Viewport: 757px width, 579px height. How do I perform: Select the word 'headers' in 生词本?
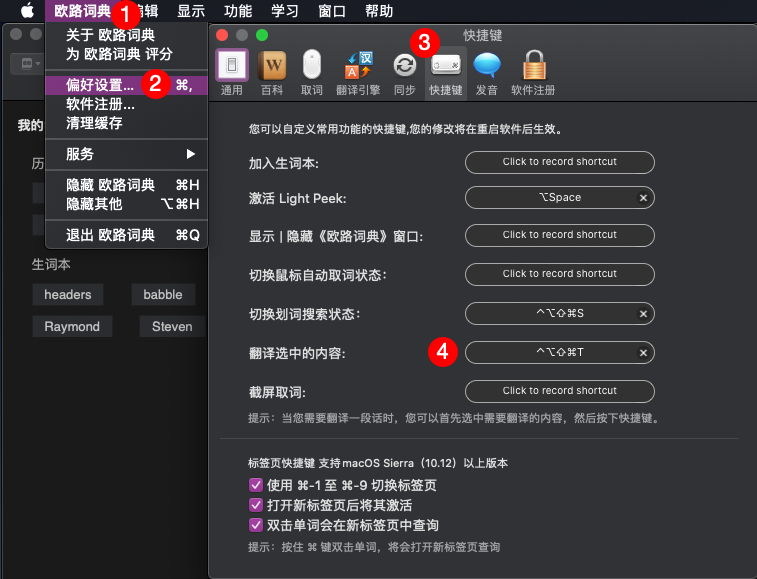pos(68,295)
